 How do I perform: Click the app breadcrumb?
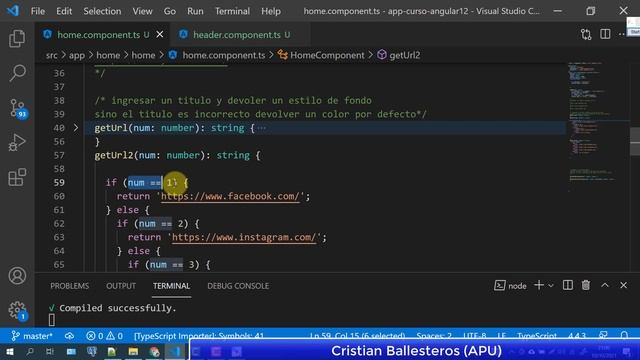77,55
